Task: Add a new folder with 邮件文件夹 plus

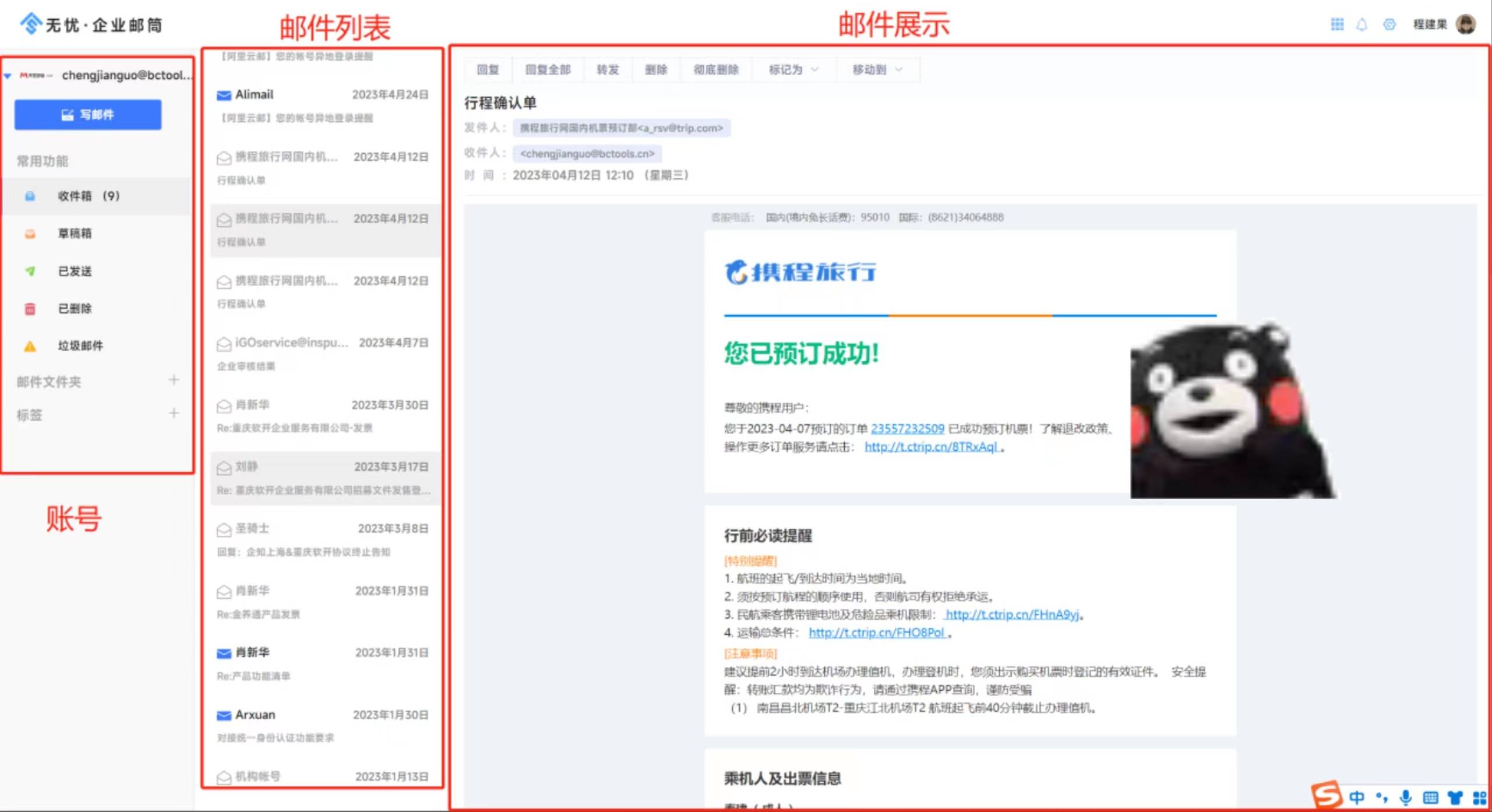Action: [174, 380]
